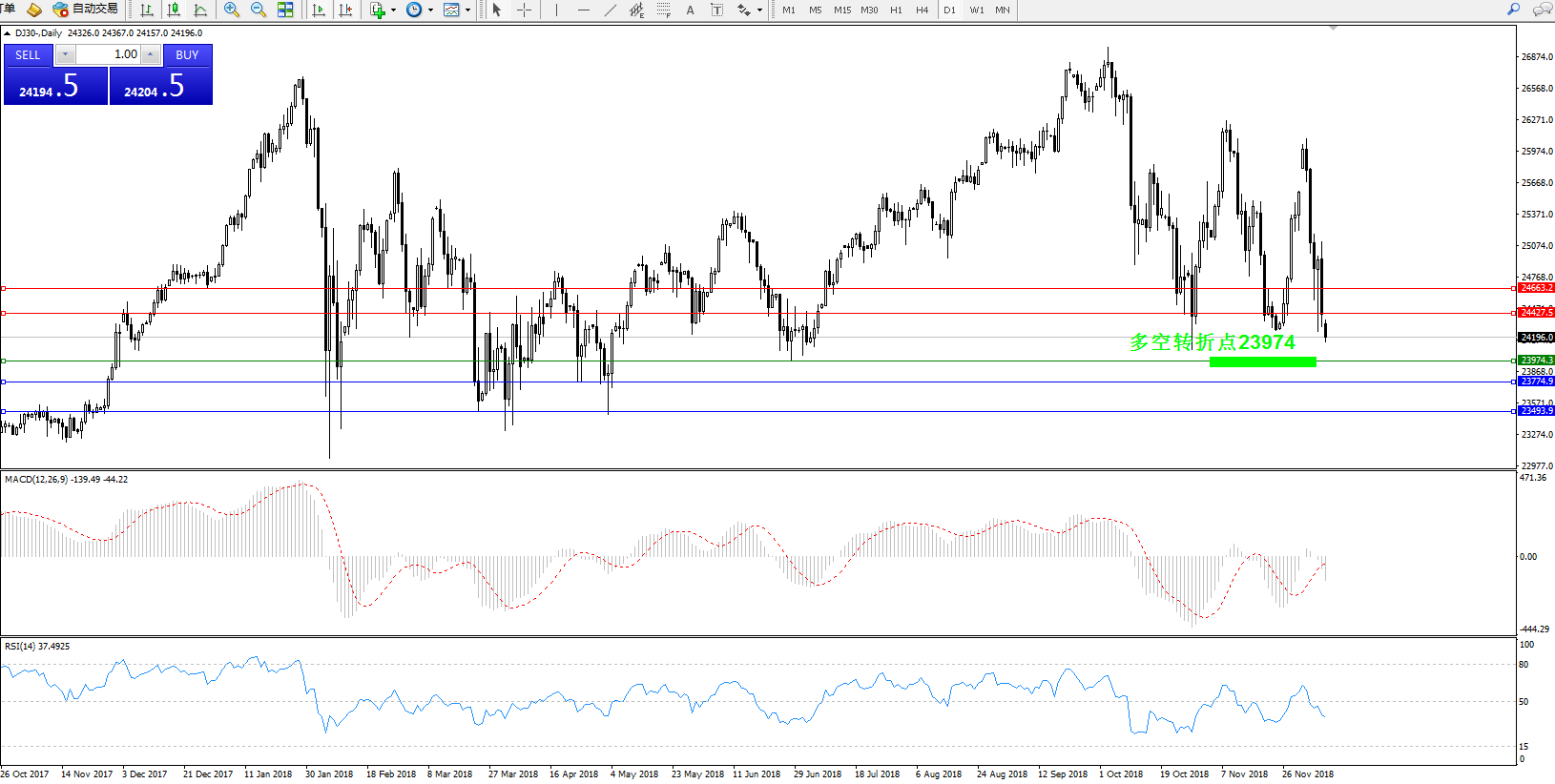Viewport: 1555px width, 784px height.
Task: Open the indicators list dropdown arrow
Action: tap(393, 10)
